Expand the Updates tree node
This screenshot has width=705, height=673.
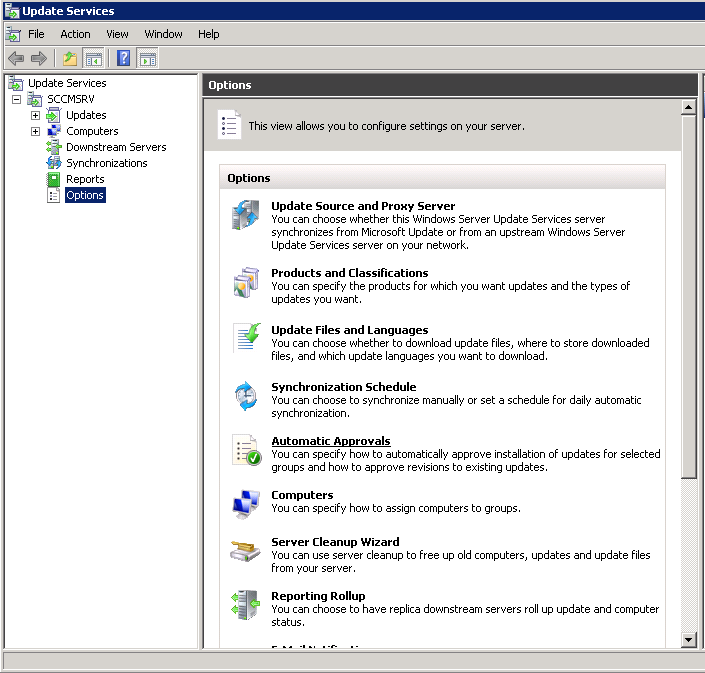pyautogui.click(x=36, y=116)
